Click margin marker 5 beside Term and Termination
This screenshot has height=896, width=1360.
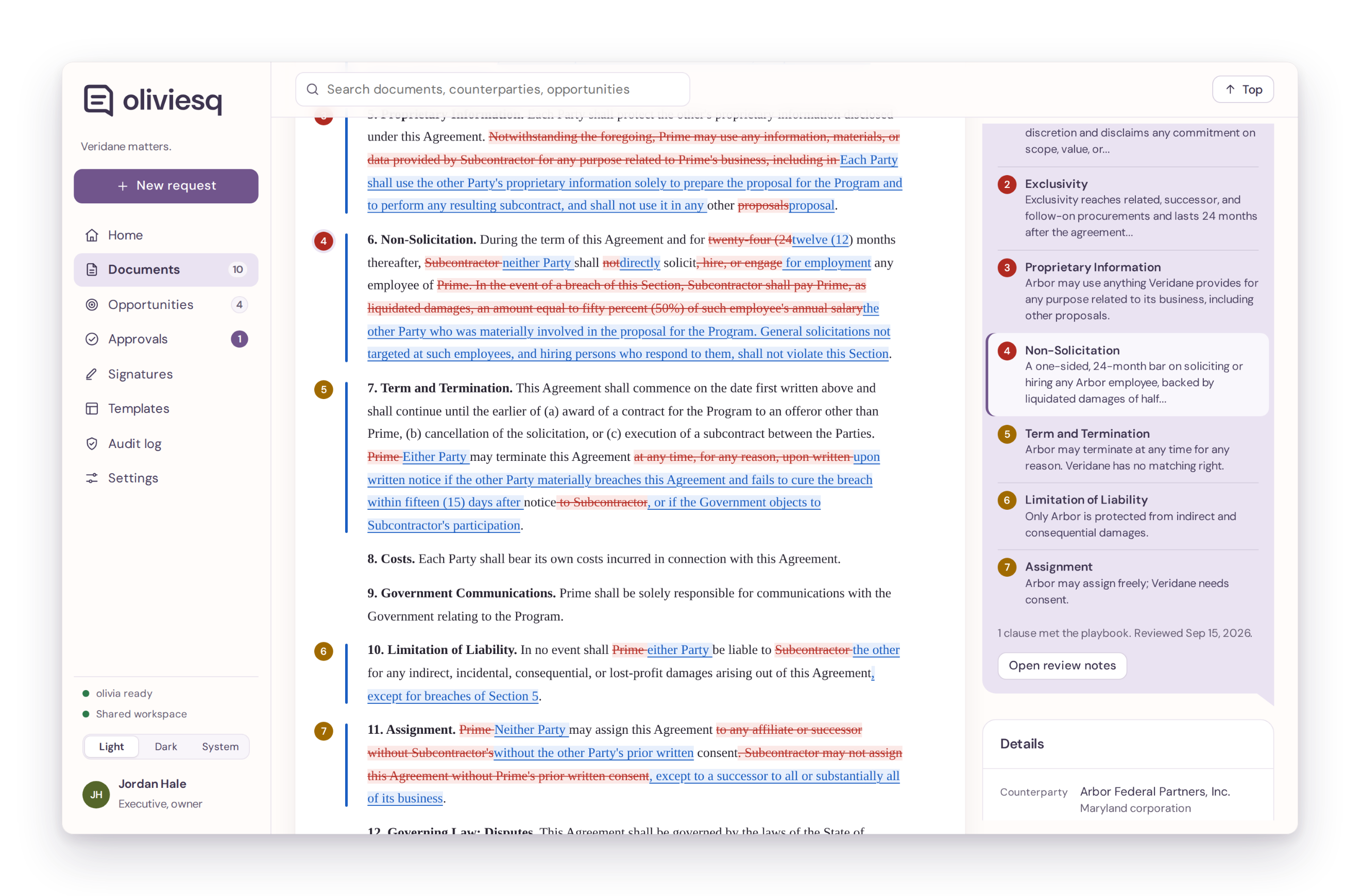pos(324,390)
